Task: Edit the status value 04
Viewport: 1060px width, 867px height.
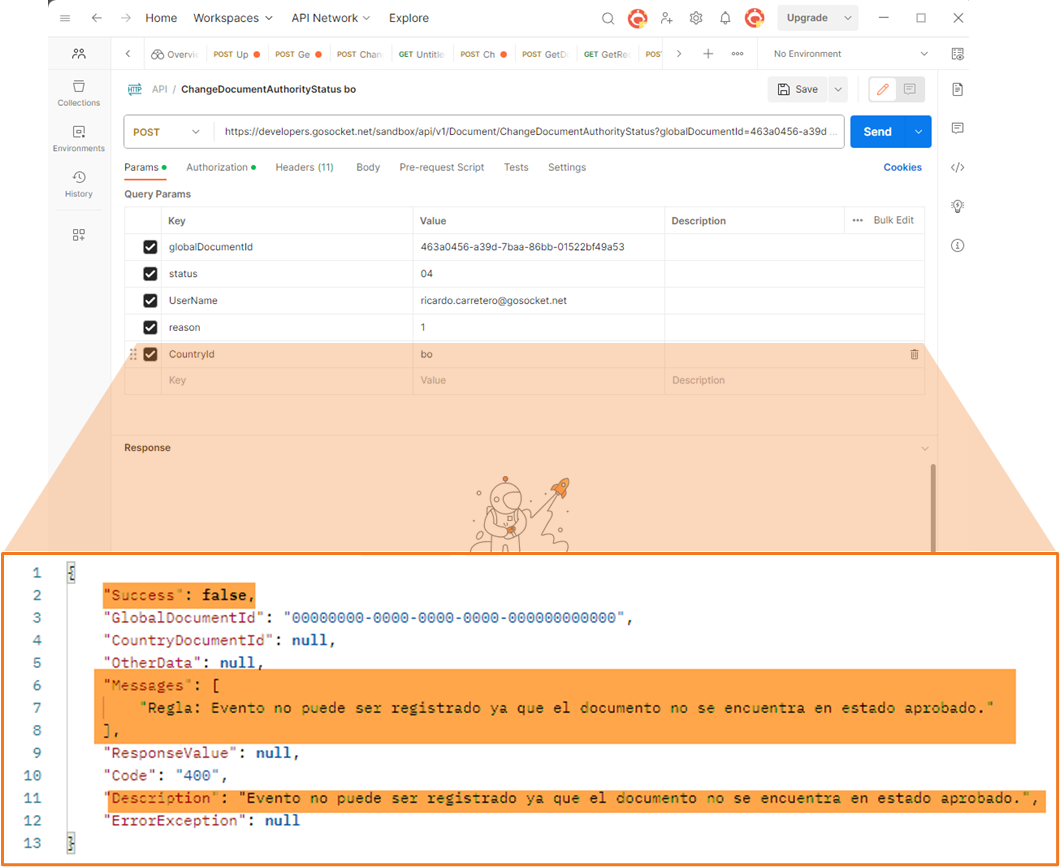Action: click(538, 274)
